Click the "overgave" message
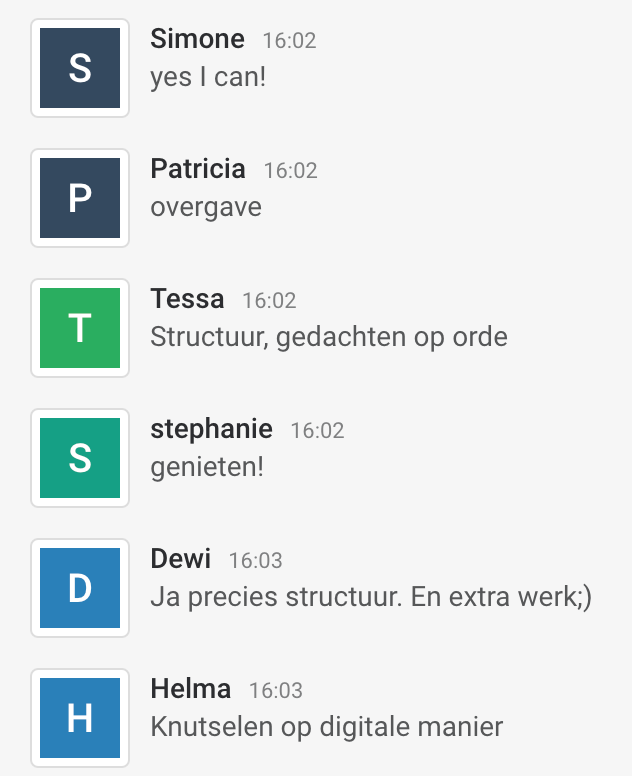632x776 pixels. click(206, 207)
